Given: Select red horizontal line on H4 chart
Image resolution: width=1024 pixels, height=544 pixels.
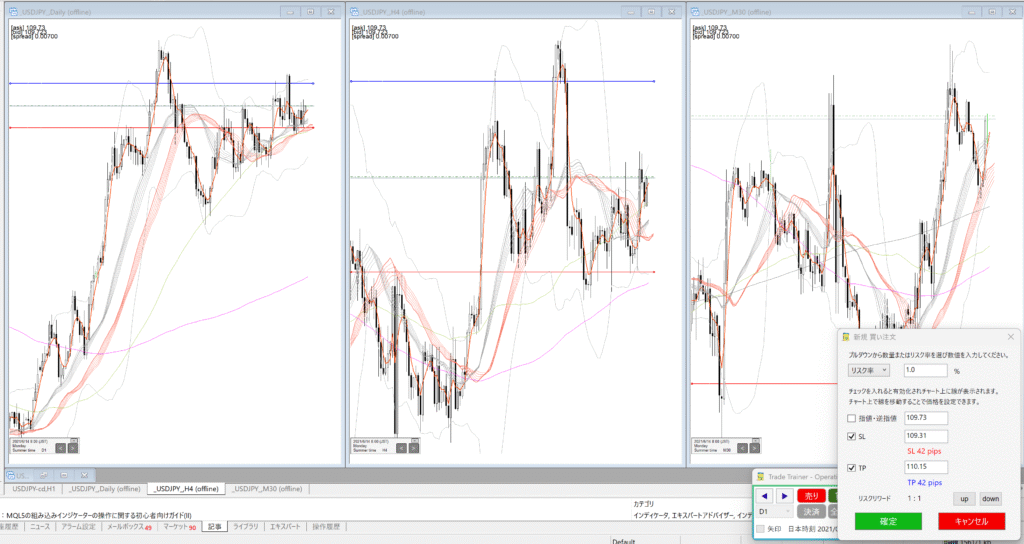Looking at the screenshot, I should (x=502, y=272).
